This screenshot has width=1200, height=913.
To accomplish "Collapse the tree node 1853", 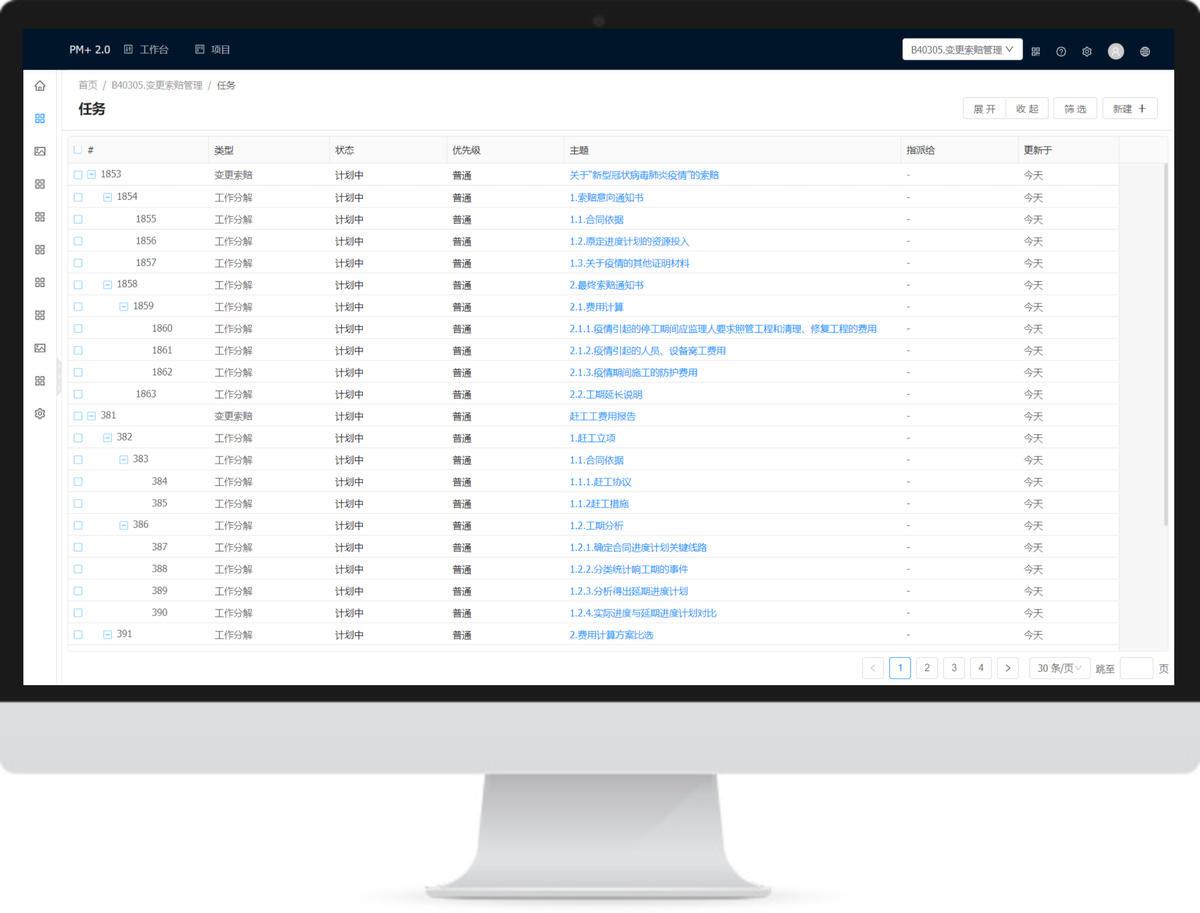I will coord(92,175).
